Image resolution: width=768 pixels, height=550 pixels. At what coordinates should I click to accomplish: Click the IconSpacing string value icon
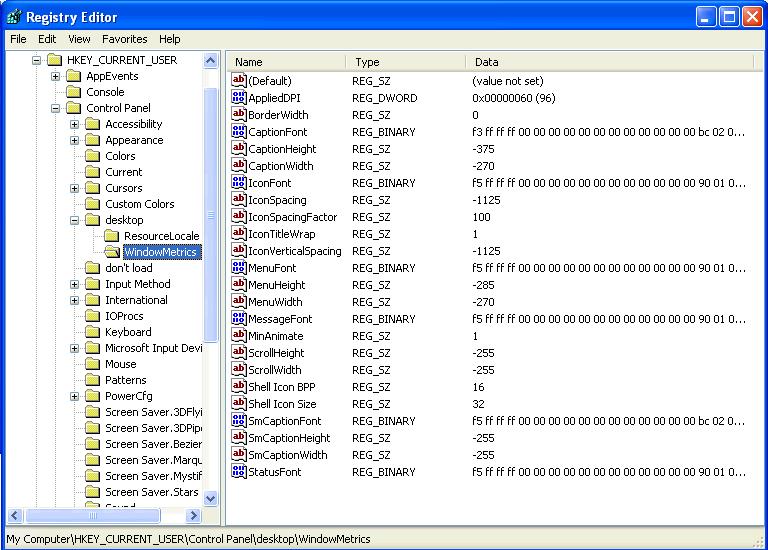239,199
